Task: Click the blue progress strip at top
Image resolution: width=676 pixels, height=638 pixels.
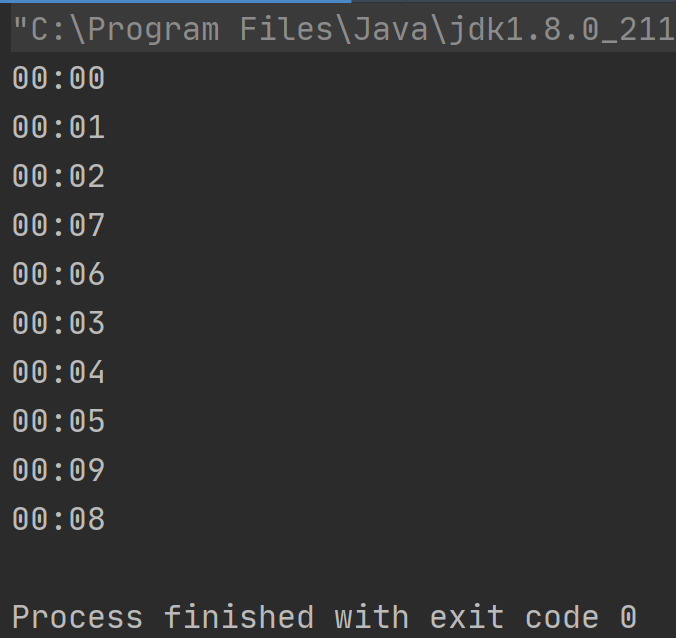Action: click(x=176, y=1)
